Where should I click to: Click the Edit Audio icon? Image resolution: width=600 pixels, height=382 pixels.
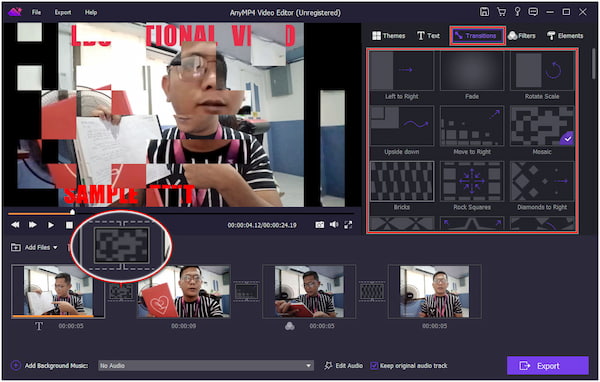328,366
